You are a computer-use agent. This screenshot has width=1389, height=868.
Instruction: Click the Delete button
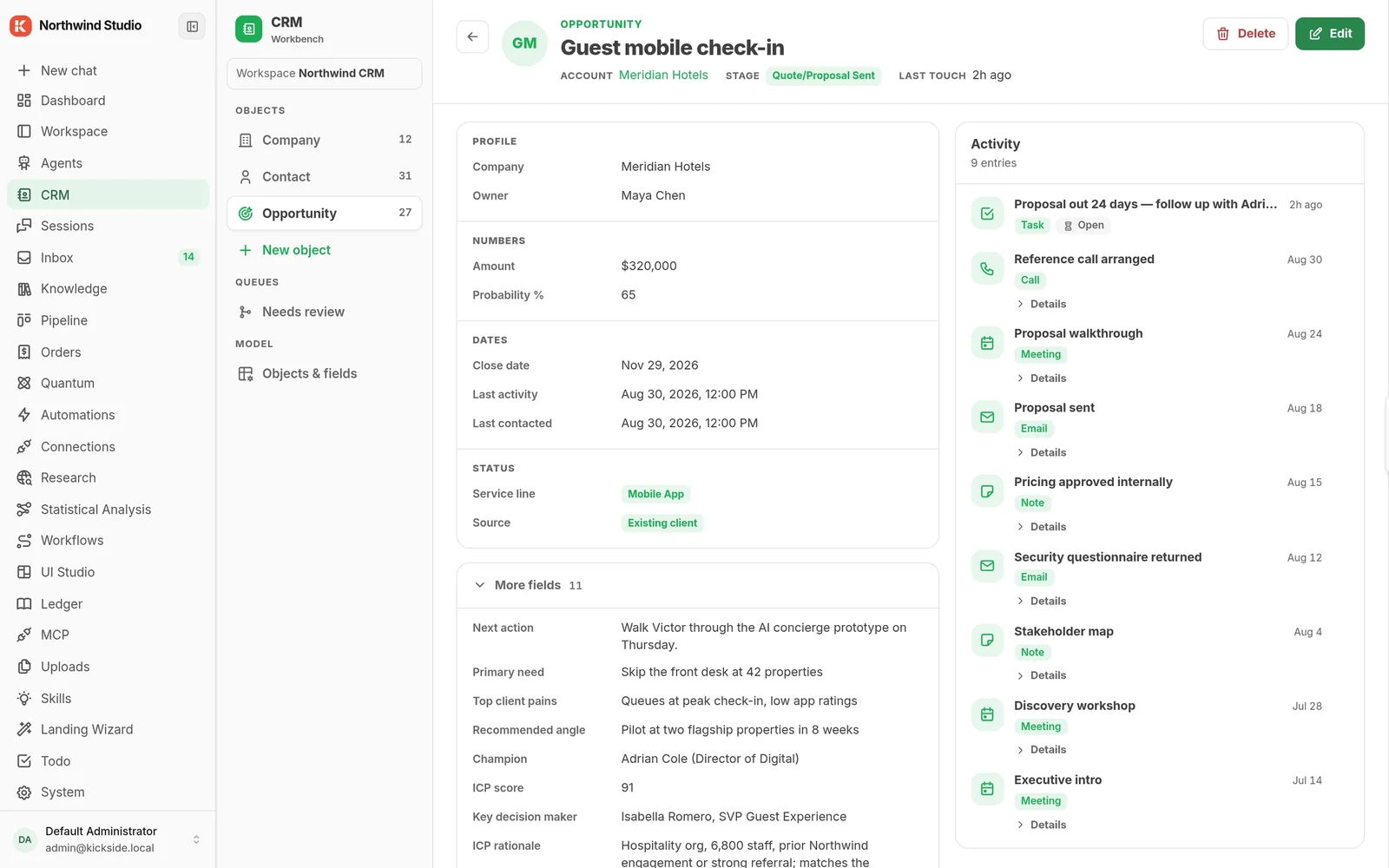[x=1245, y=34]
